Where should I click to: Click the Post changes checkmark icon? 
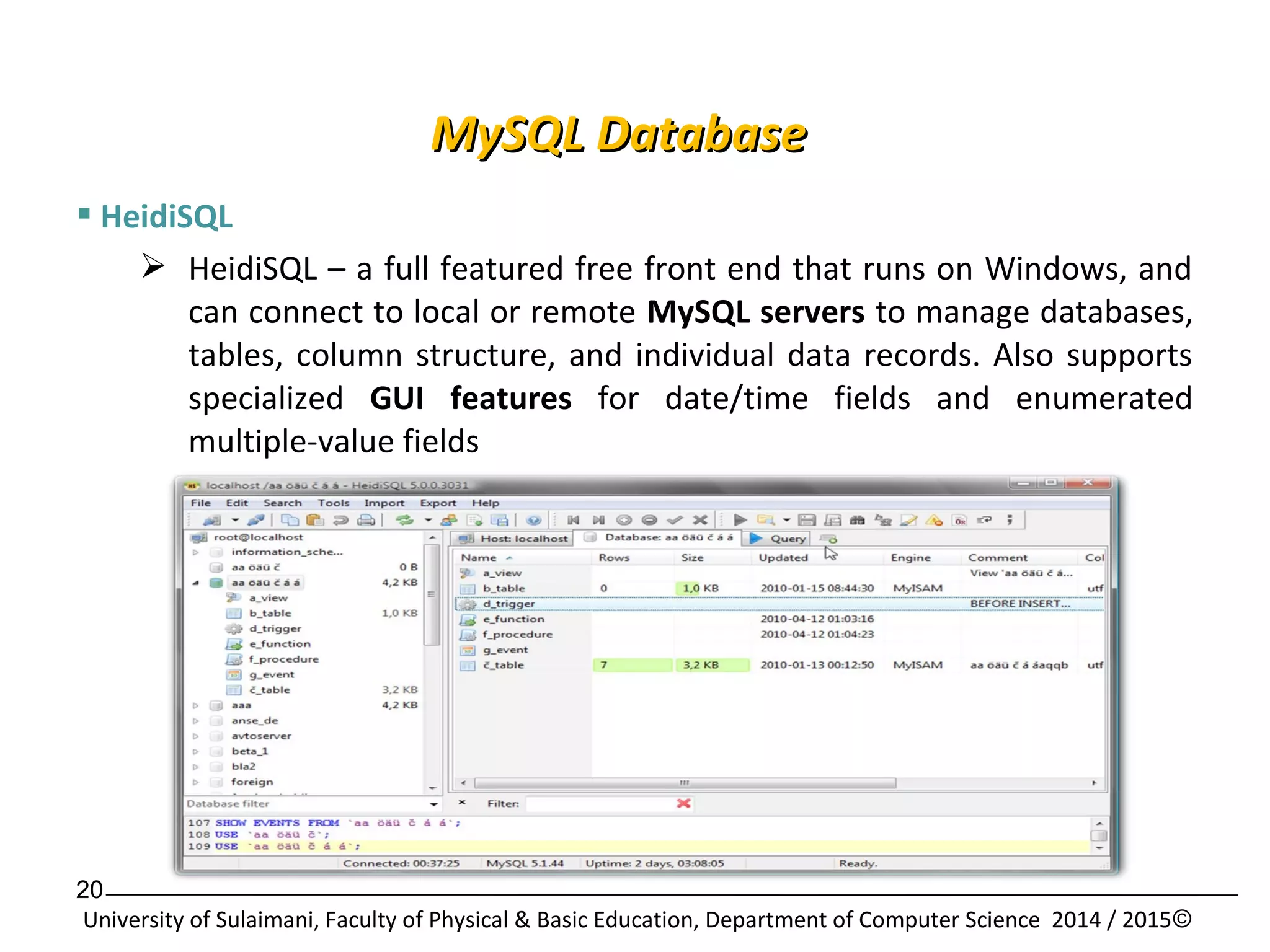tap(675, 520)
